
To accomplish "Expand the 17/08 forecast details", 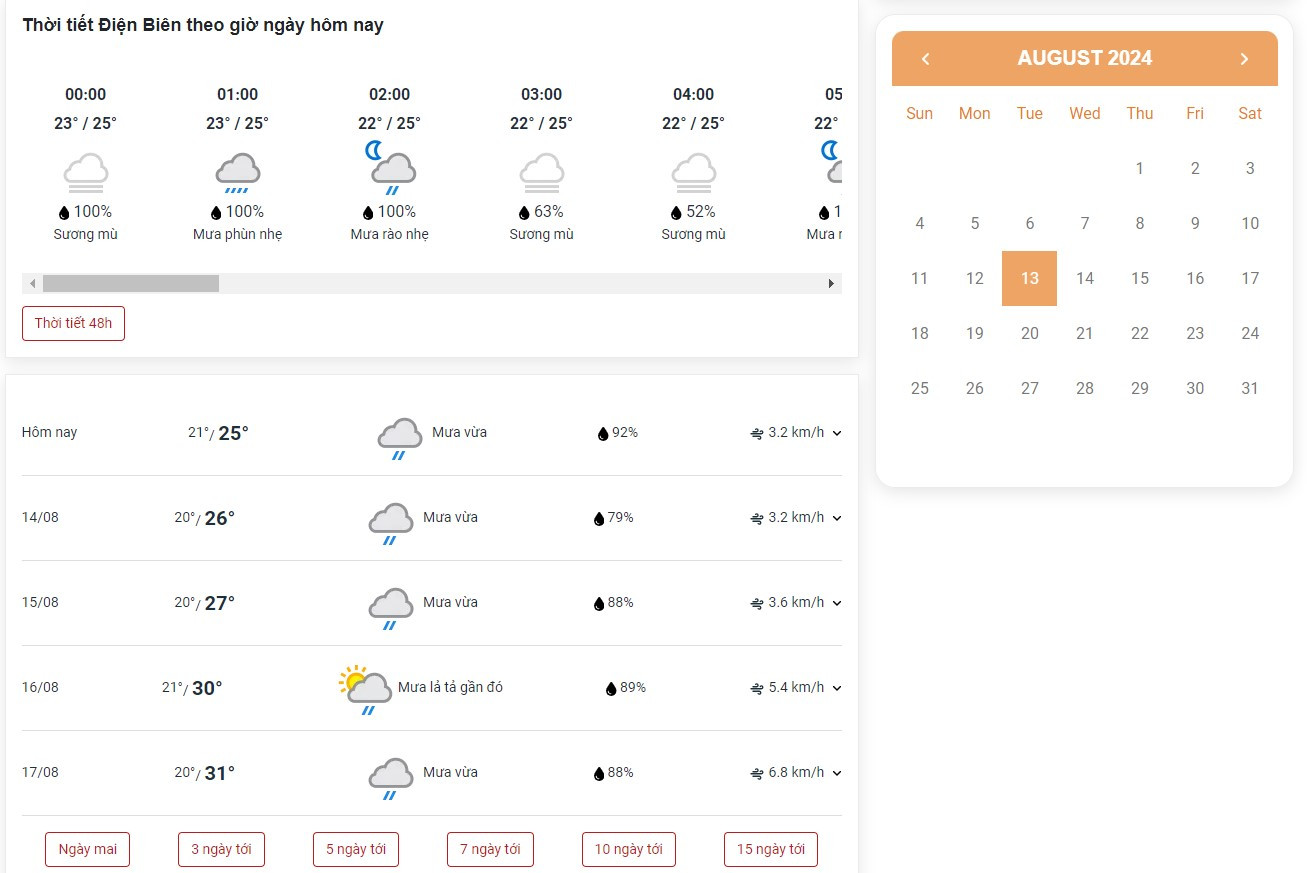I will 837,774.
